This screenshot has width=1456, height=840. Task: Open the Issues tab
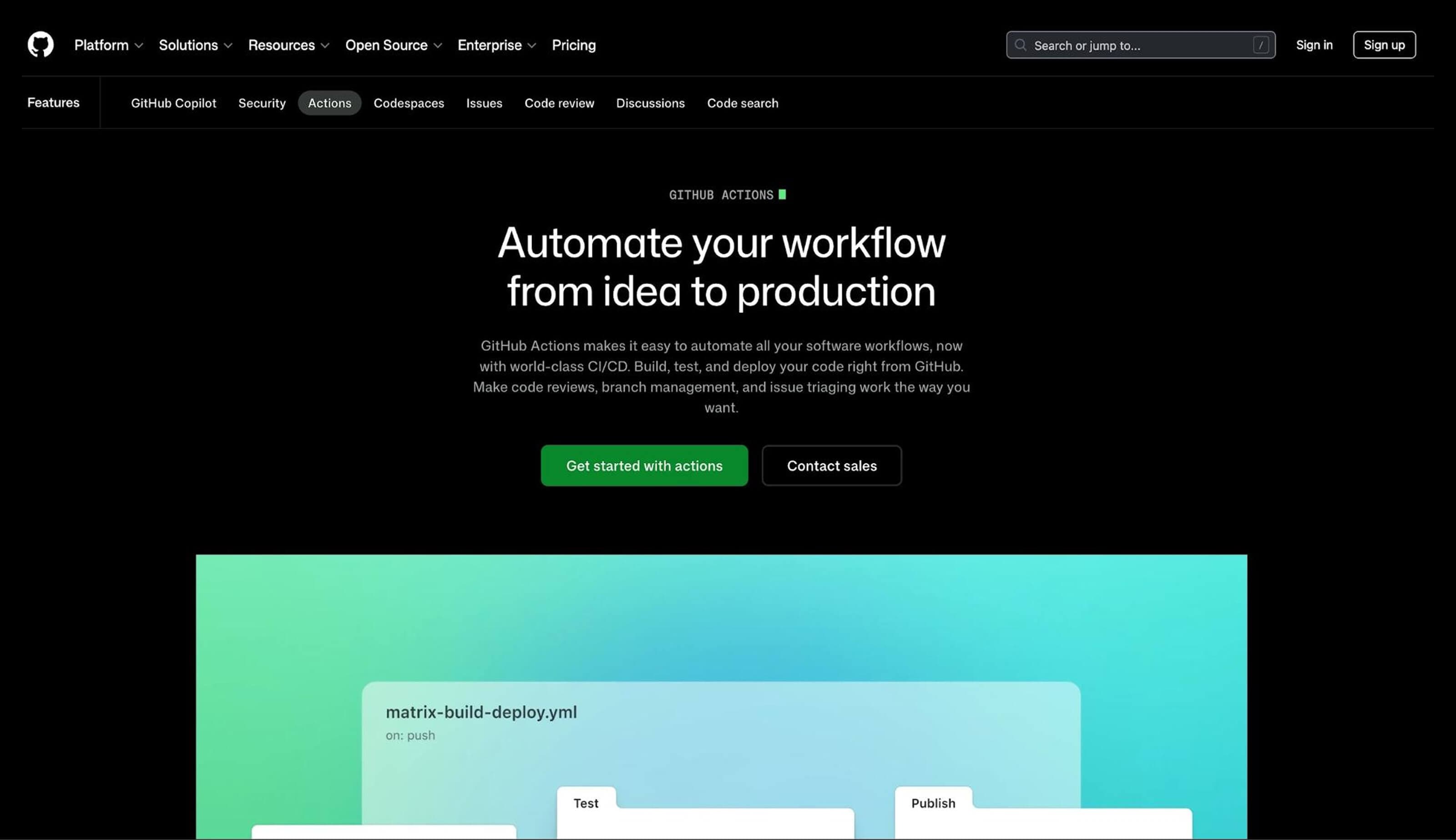(484, 103)
